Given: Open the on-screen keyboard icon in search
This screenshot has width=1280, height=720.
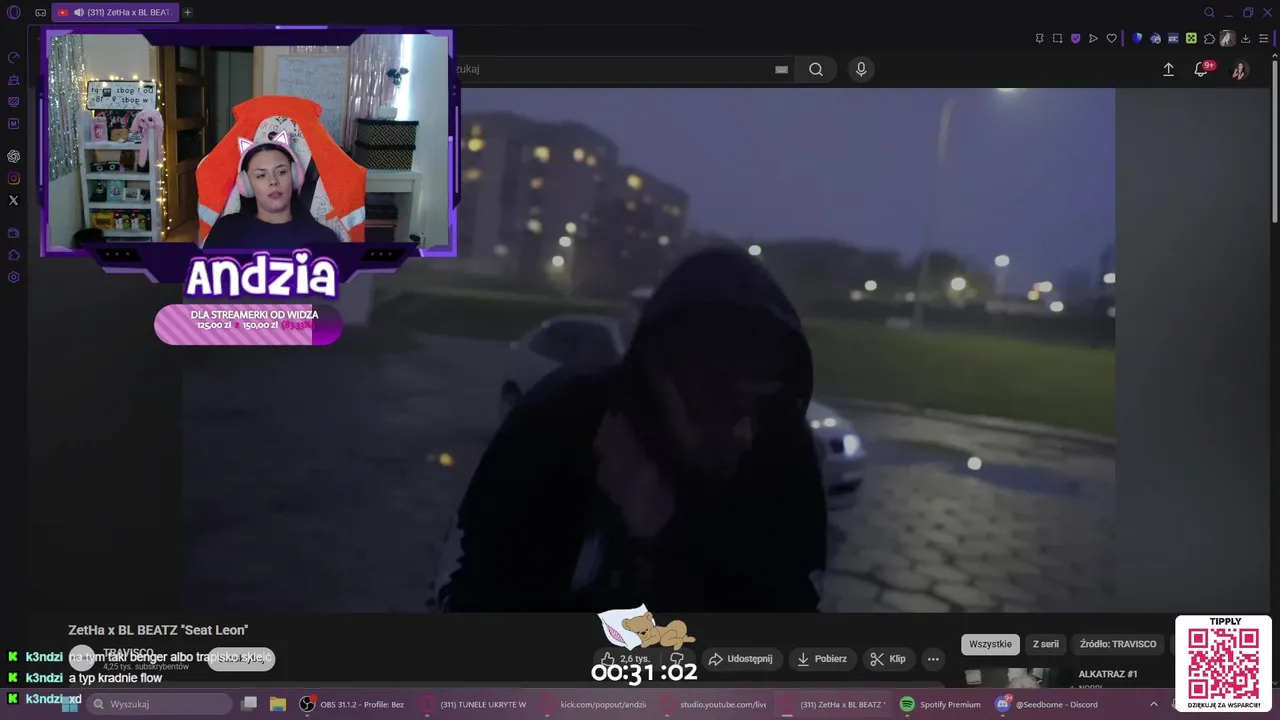Looking at the screenshot, I should pos(781,69).
